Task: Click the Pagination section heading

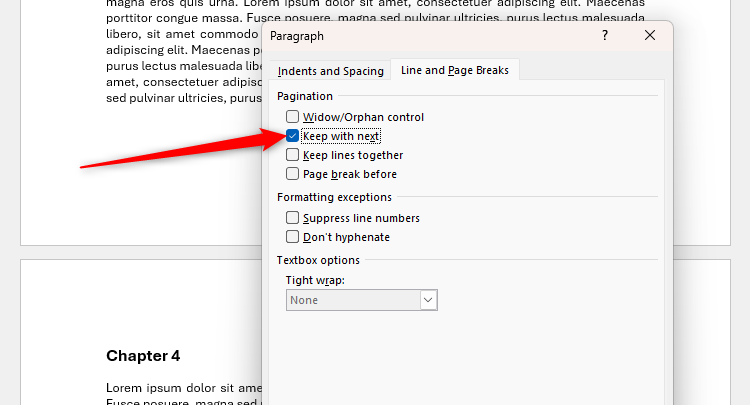Action: 305,96
